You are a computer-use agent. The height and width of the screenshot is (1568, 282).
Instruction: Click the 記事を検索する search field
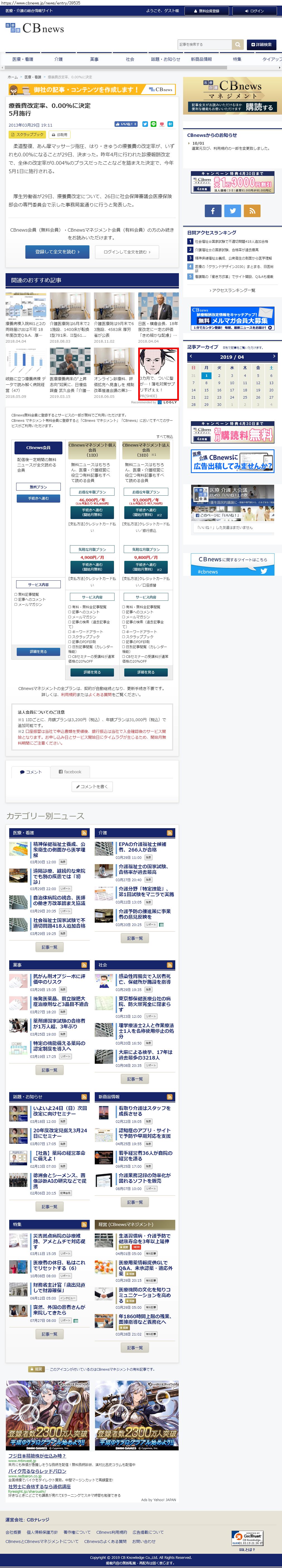pos(205,44)
